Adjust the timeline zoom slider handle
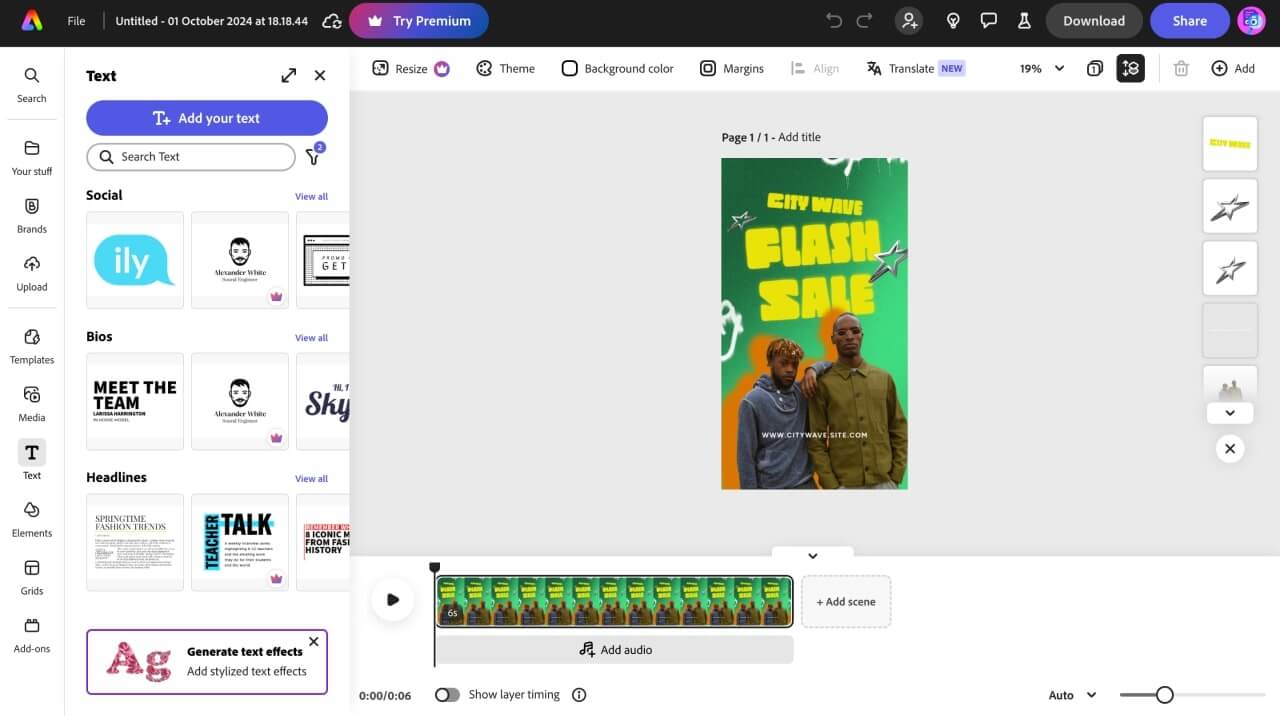This screenshot has width=1280, height=716. coord(1164,695)
